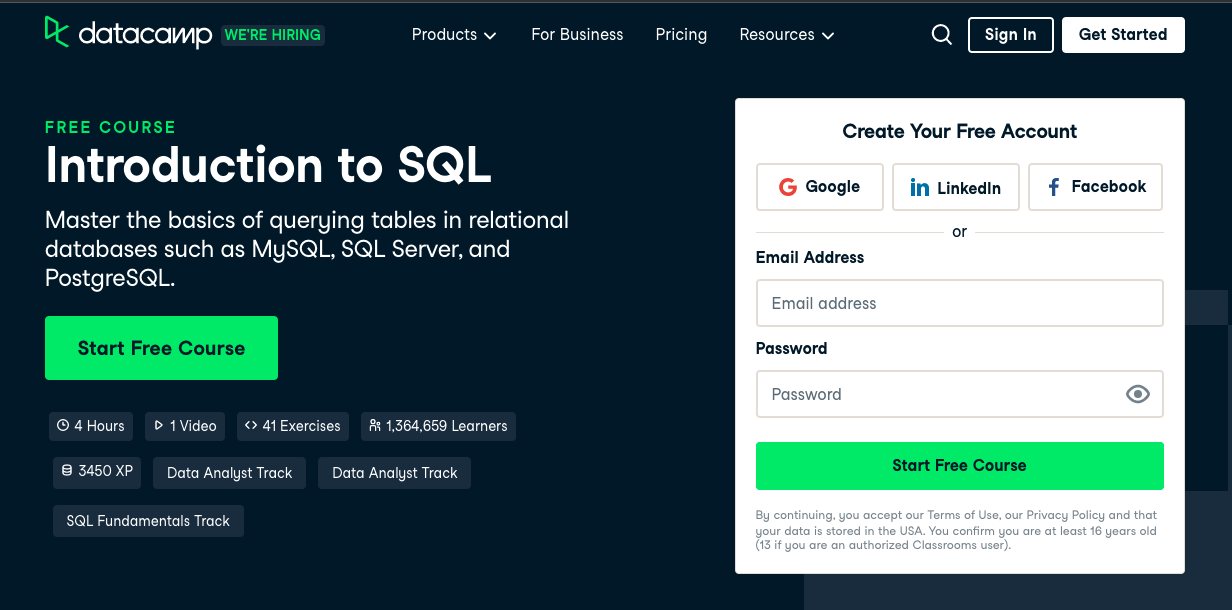Viewport: 1232px width, 610px height.
Task: Start the free course from the hero button
Action: pyautogui.click(x=161, y=348)
